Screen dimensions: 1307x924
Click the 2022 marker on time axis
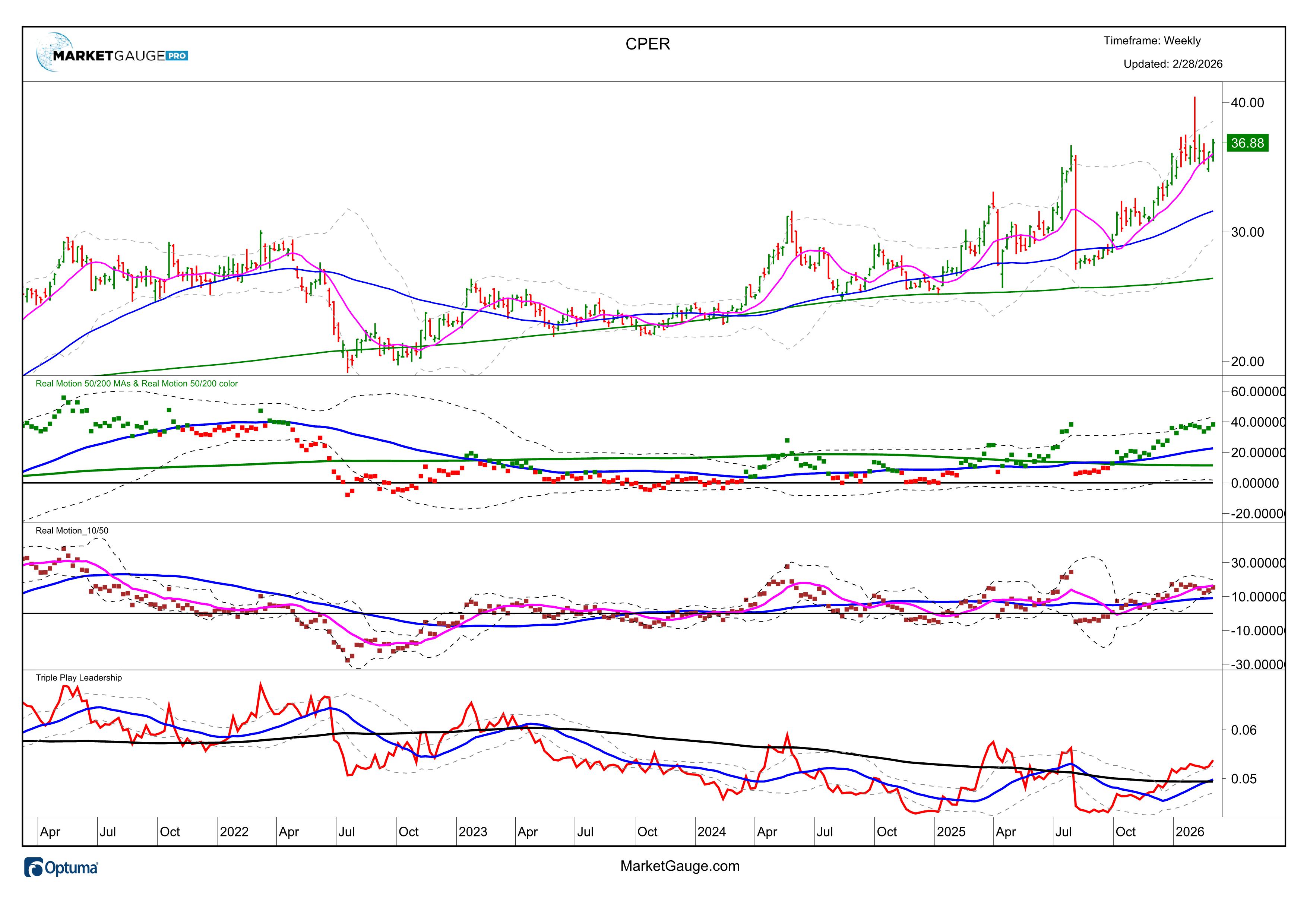click(234, 832)
